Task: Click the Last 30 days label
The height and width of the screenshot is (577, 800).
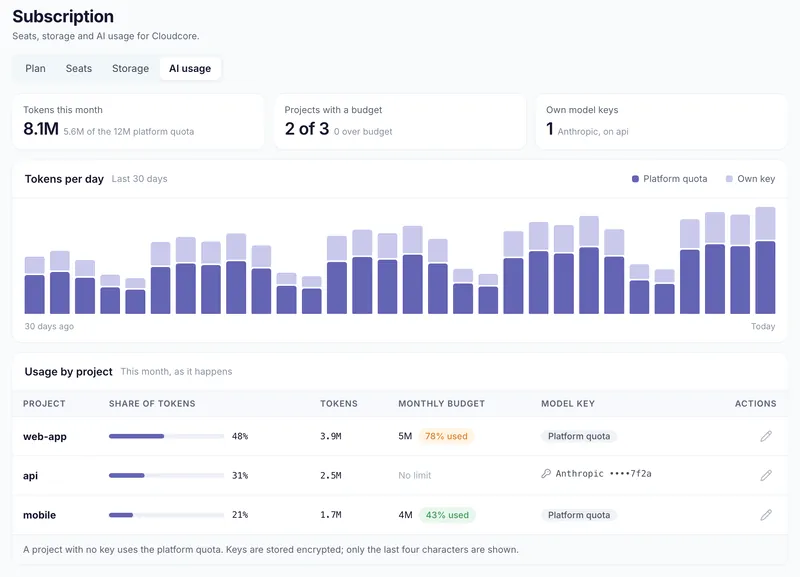Action: coord(139,179)
